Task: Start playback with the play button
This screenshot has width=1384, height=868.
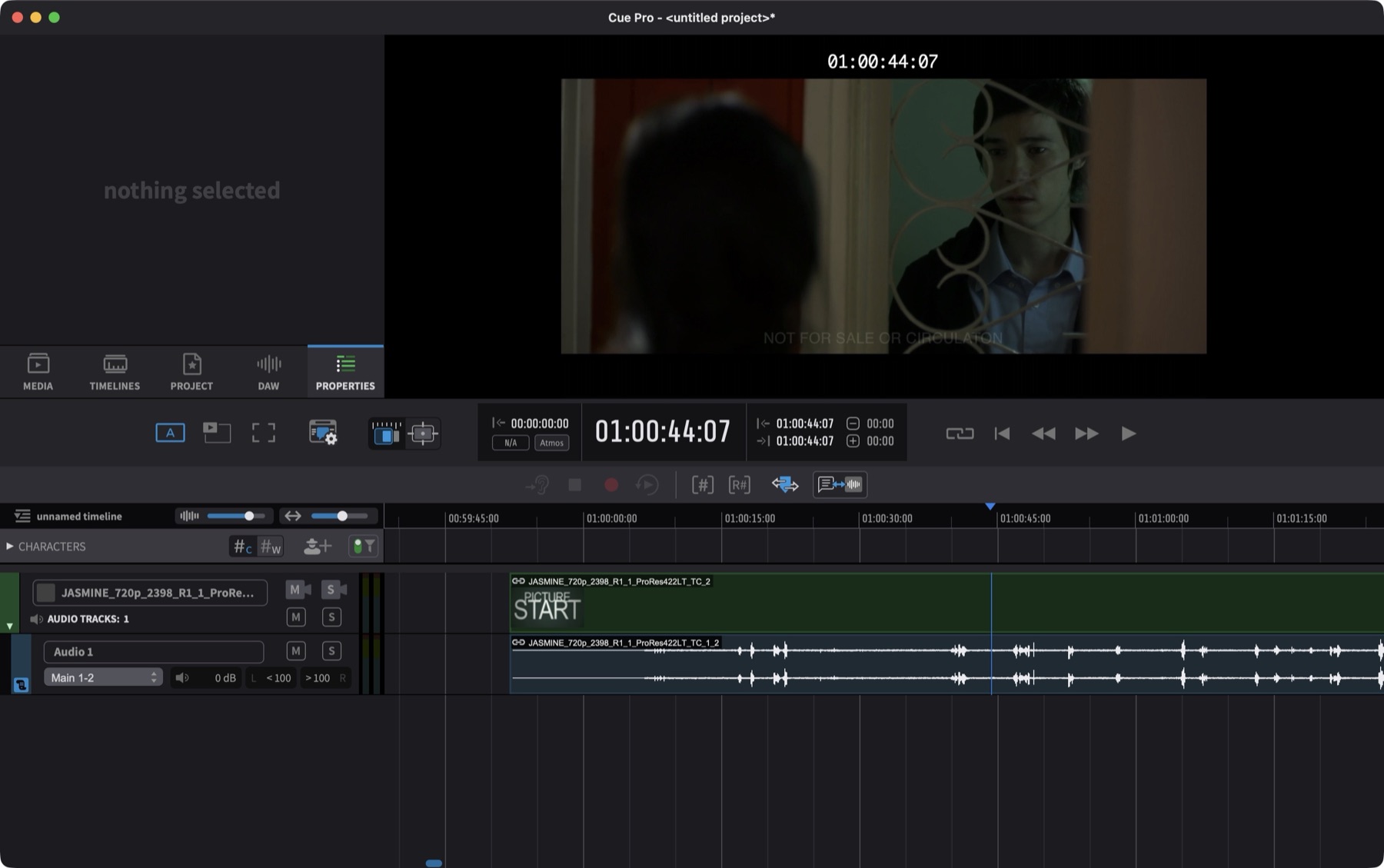Action: [1128, 434]
